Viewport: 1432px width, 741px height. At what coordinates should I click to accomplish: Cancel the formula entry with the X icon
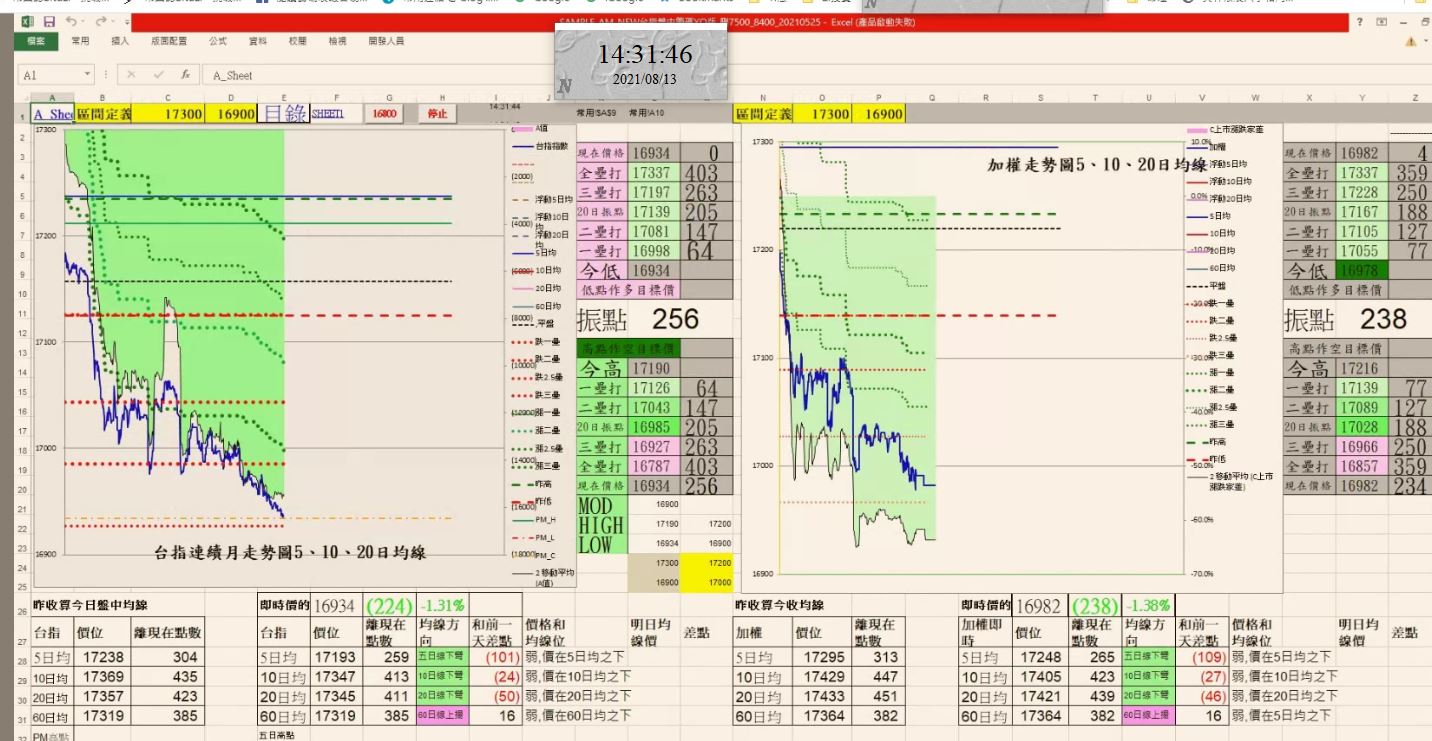[132, 75]
